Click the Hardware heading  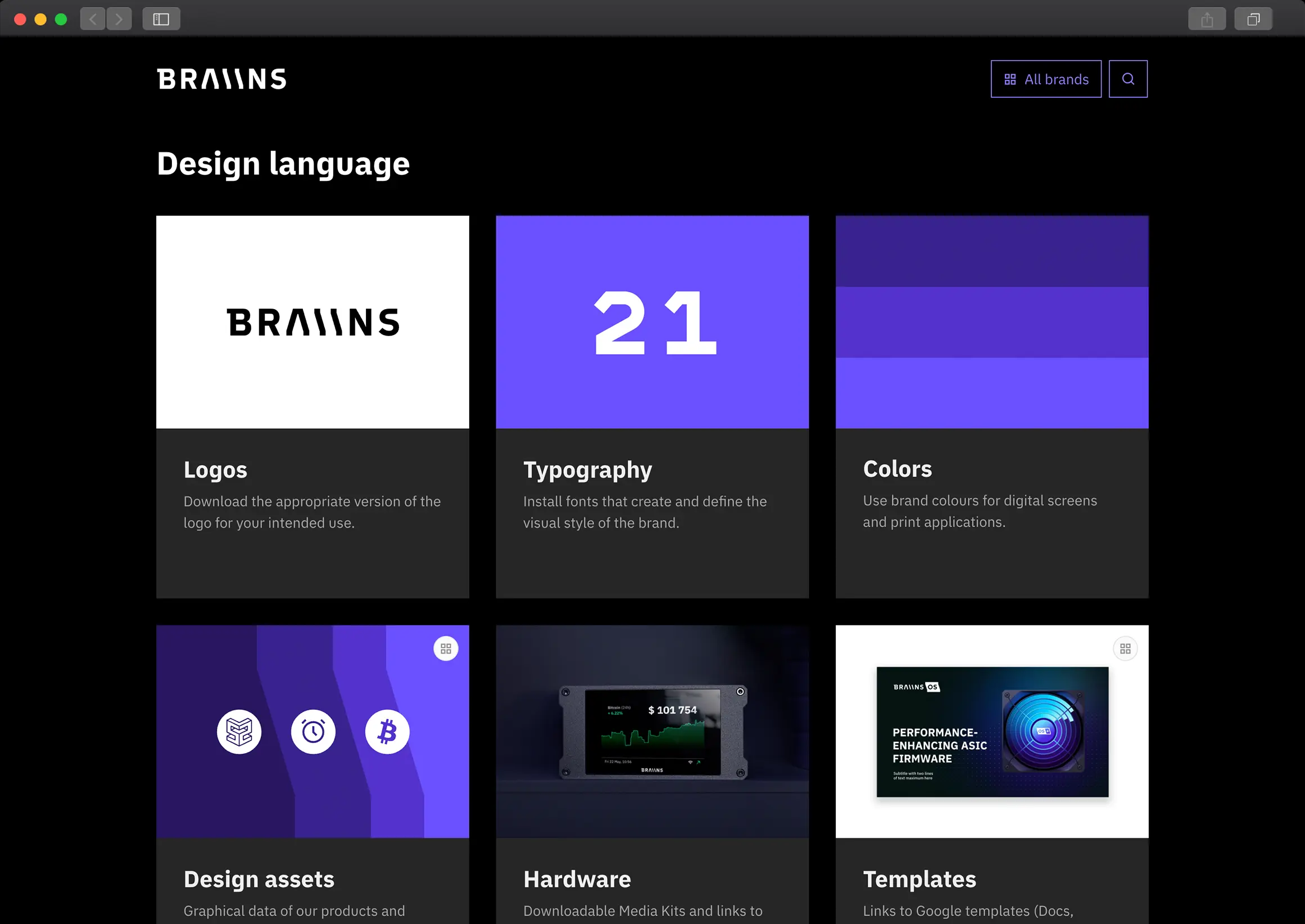[577, 880]
